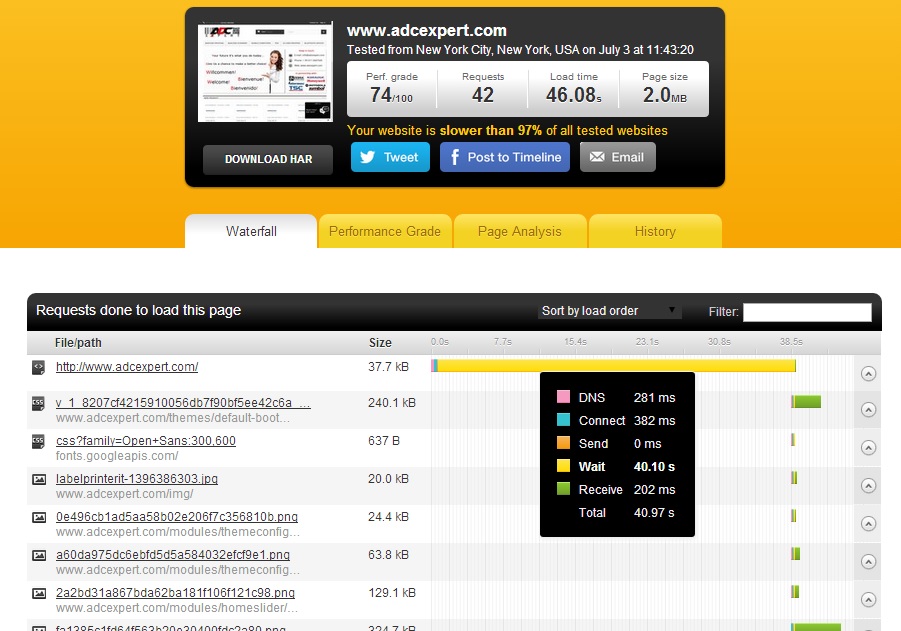This screenshot has width=901, height=631.
Task: Expand details for labelprinterit jpg request
Action: point(868,486)
